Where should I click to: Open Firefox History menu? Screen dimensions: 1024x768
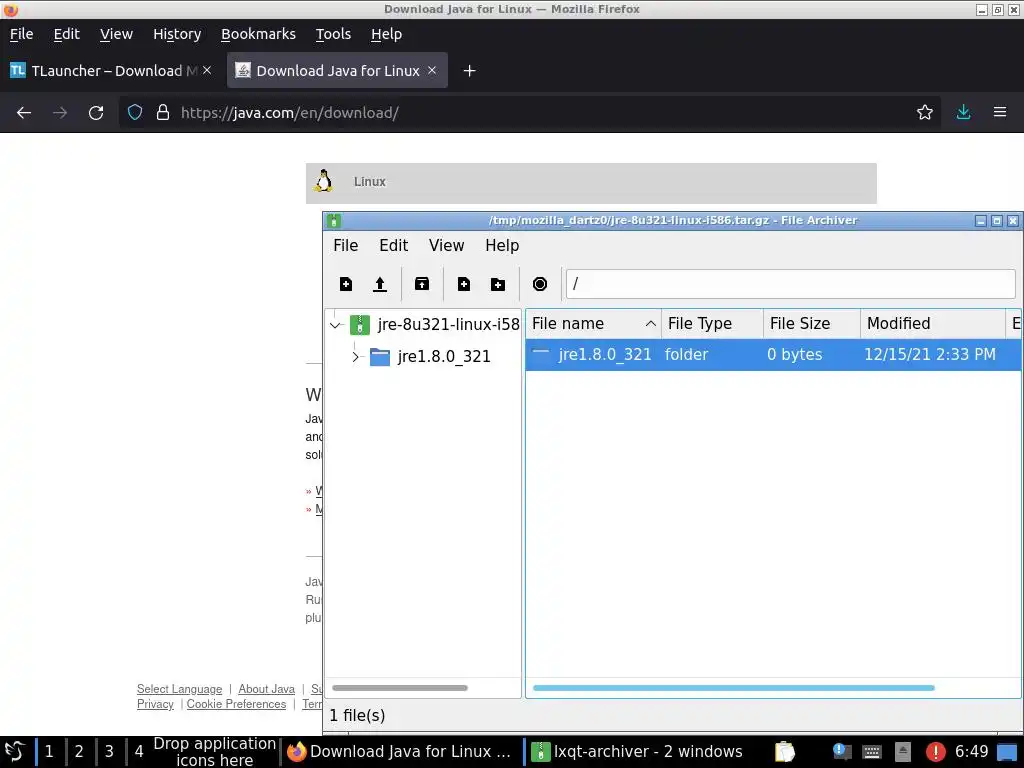177,34
